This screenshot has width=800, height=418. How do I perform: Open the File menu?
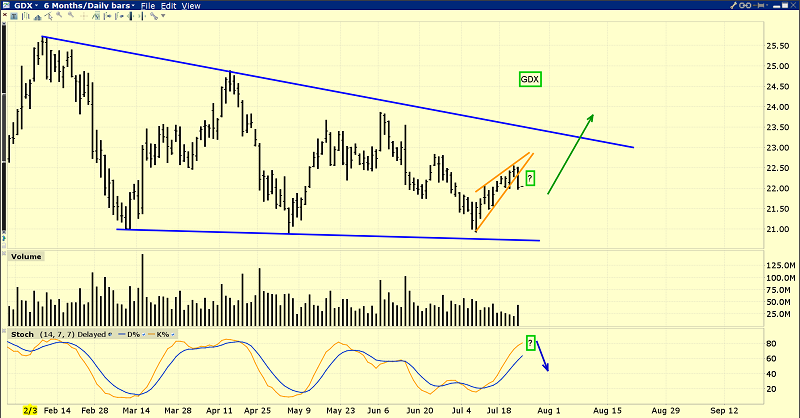pyautogui.click(x=148, y=6)
